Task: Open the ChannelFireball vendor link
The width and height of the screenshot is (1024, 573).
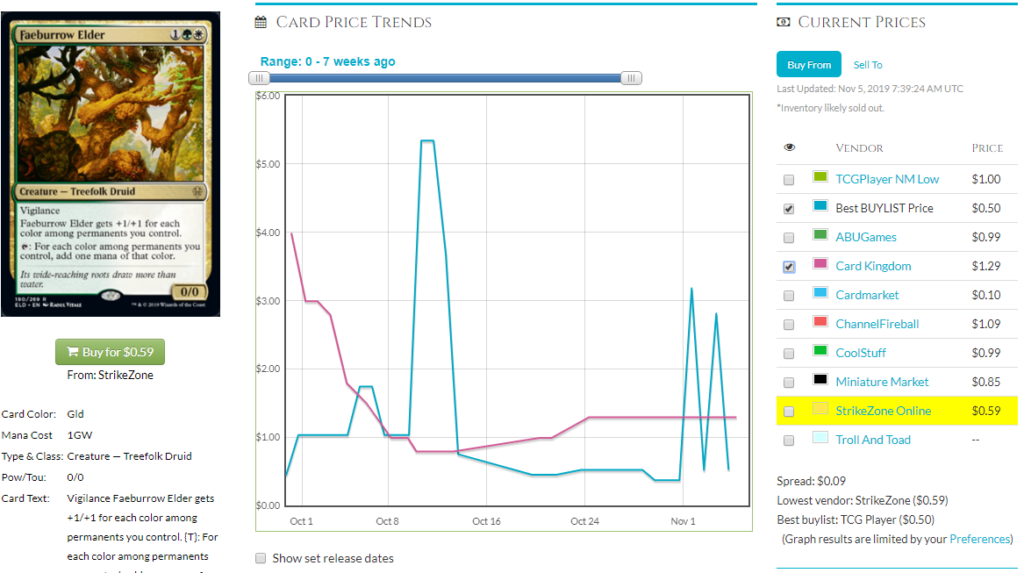Action: click(877, 323)
